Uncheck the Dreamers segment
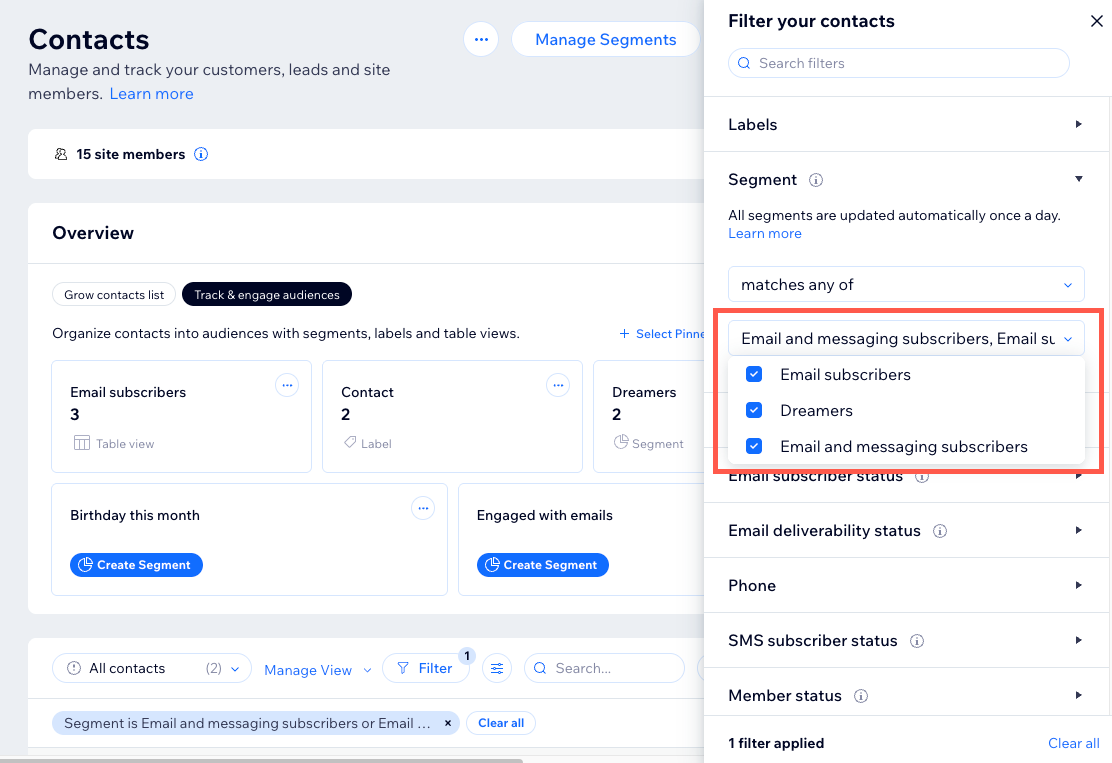The width and height of the screenshot is (1112, 763). click(754, 410)
